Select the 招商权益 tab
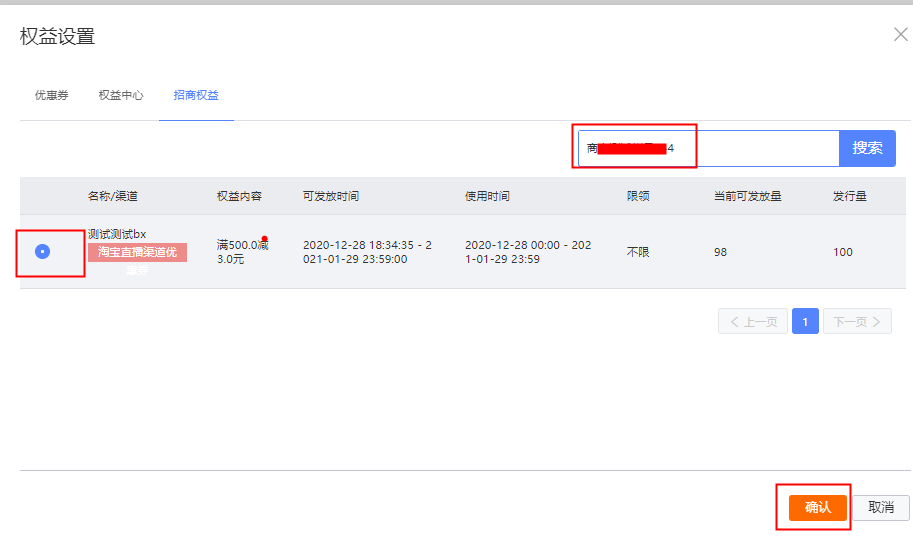The image size is (913, 538). (x=196, y=95)
